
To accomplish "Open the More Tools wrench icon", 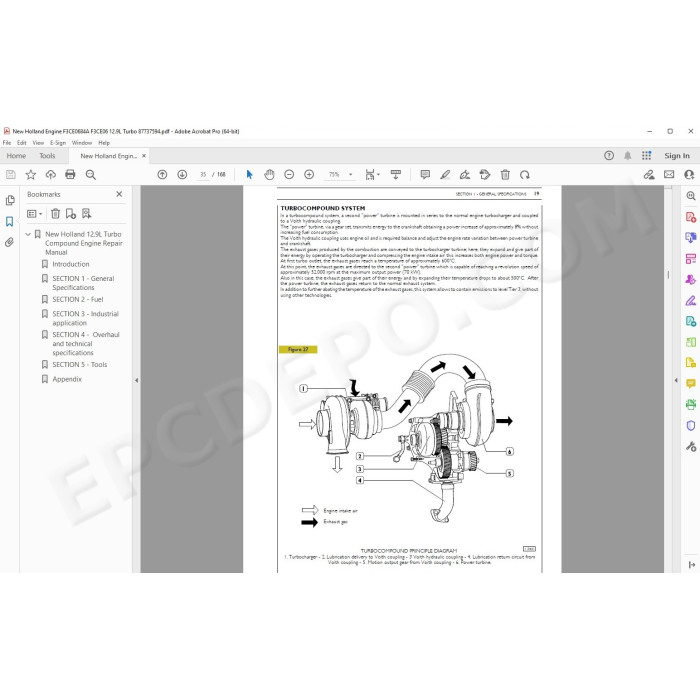I will click(691, 446).
